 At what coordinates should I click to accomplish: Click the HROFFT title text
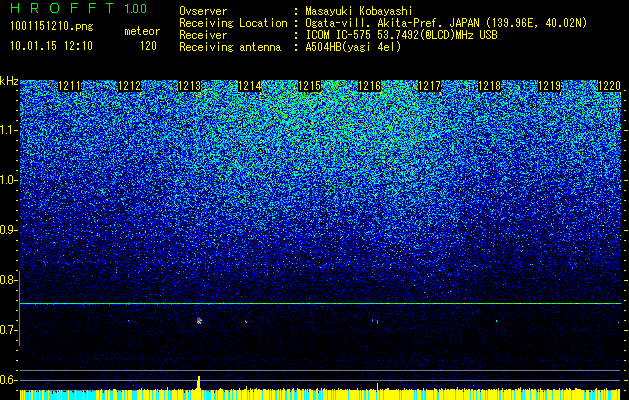coord(62,8)
